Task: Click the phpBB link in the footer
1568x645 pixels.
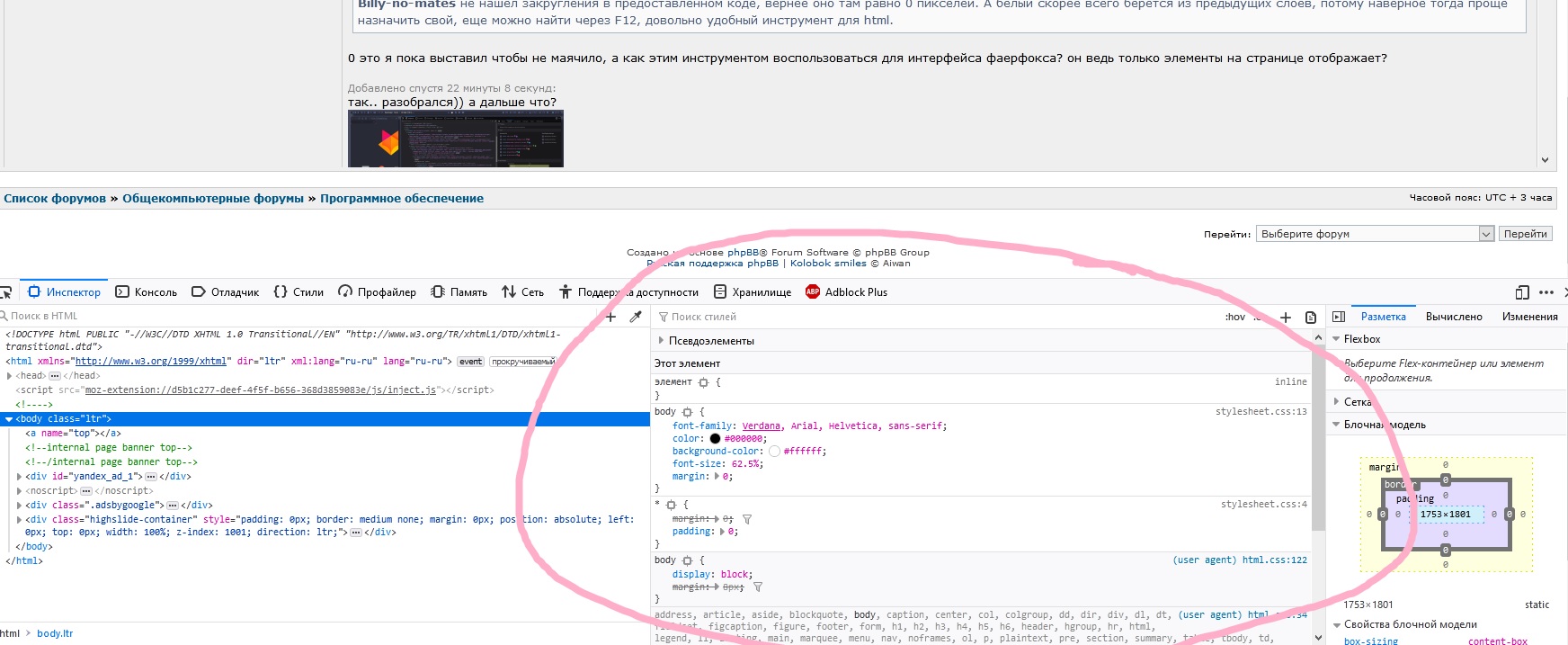Action: pos(743,253)
